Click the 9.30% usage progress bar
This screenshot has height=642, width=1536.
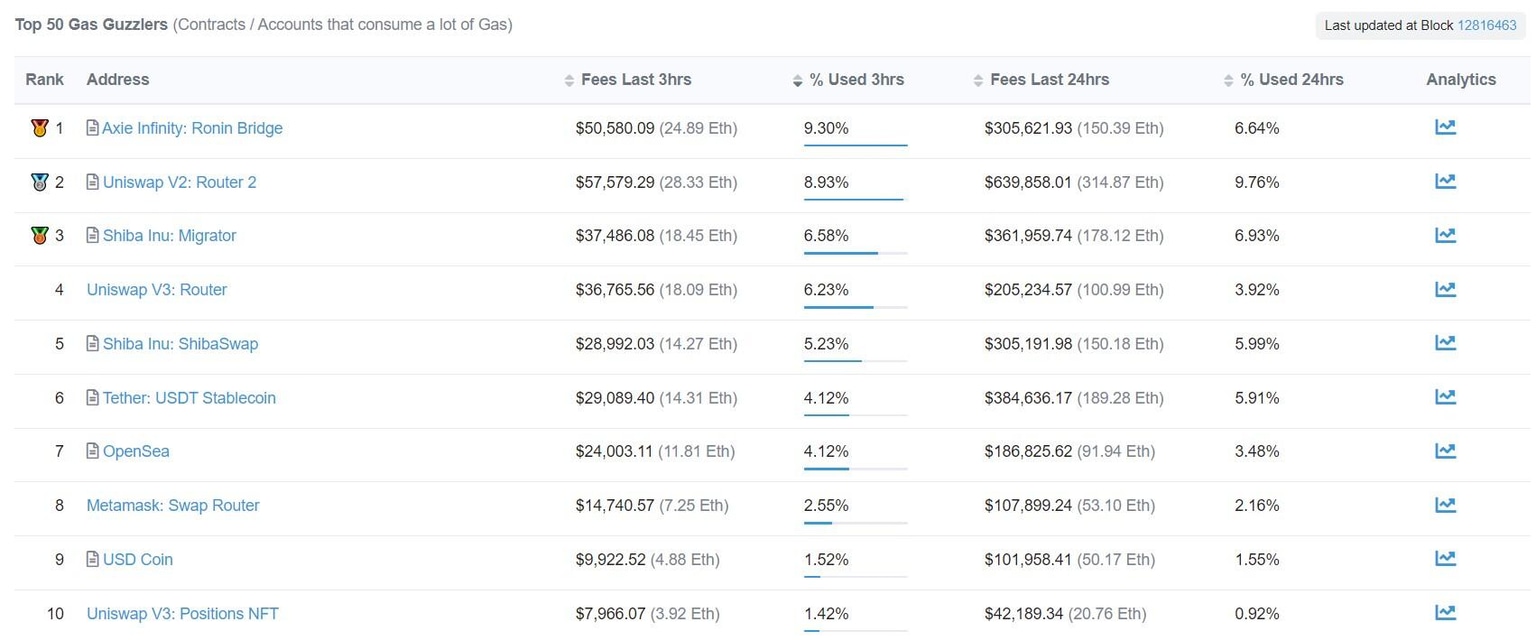855,146
